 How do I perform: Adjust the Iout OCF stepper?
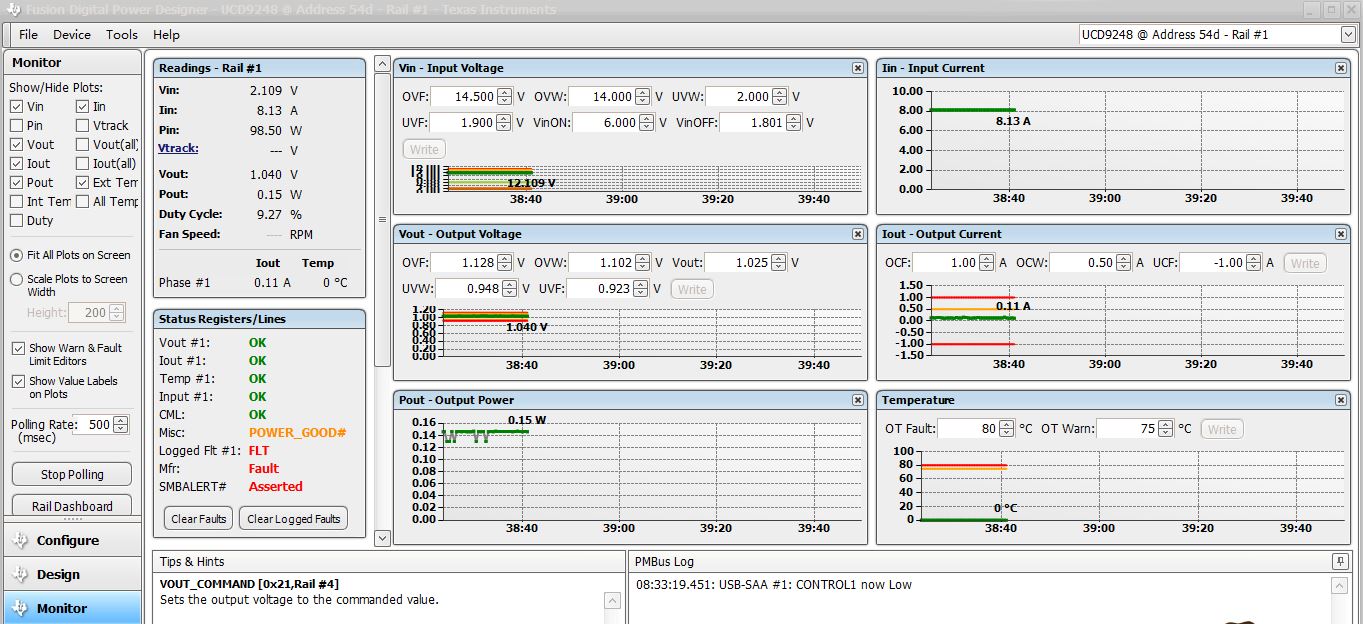tap(987, 263)
